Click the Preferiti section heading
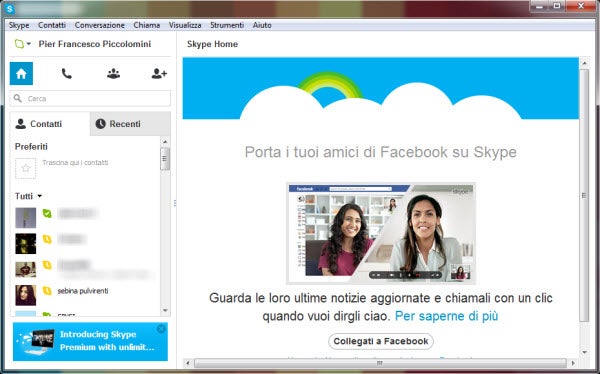 pyautogui.click(x=31, y=147)
